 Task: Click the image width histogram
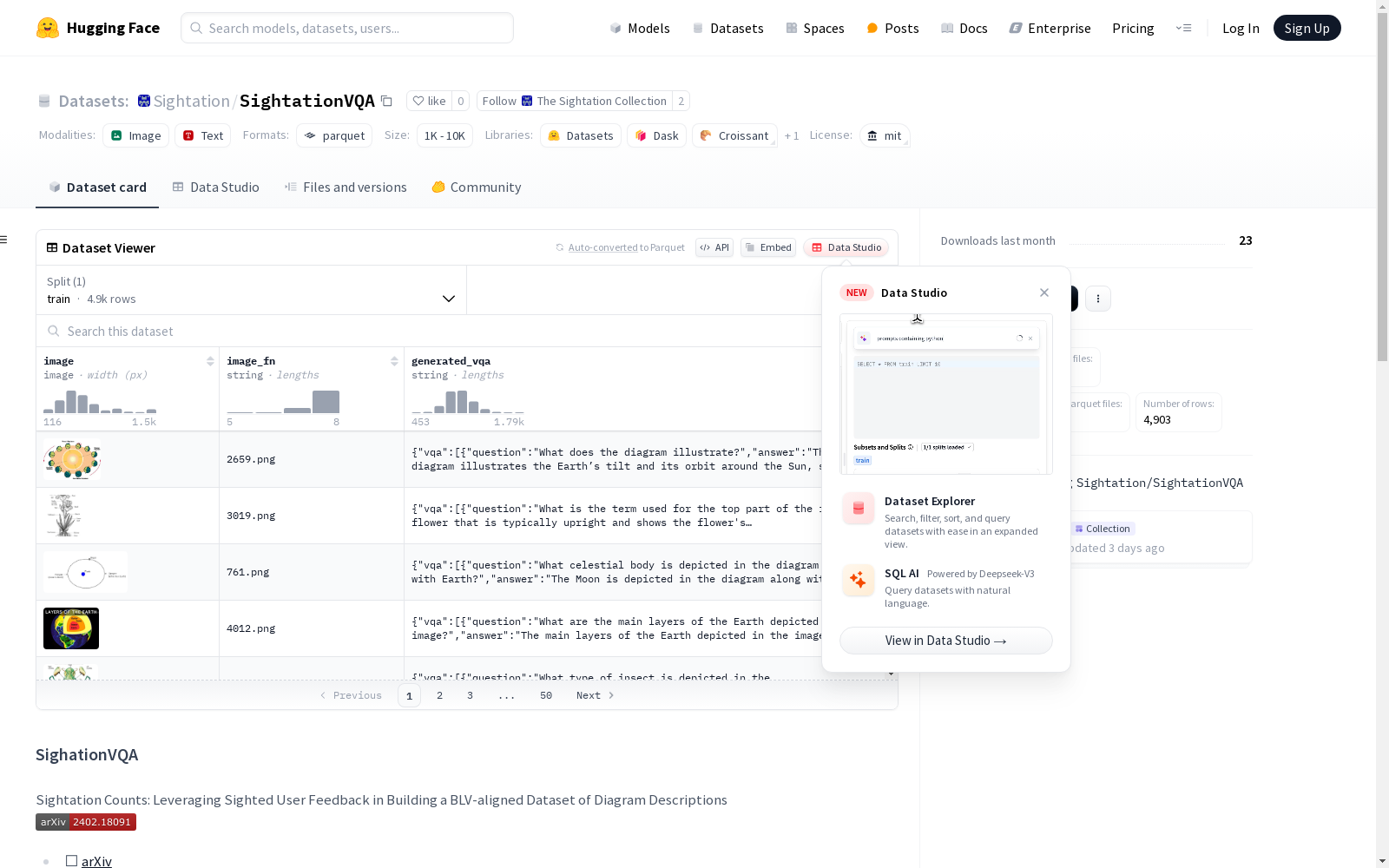(100, 401)
